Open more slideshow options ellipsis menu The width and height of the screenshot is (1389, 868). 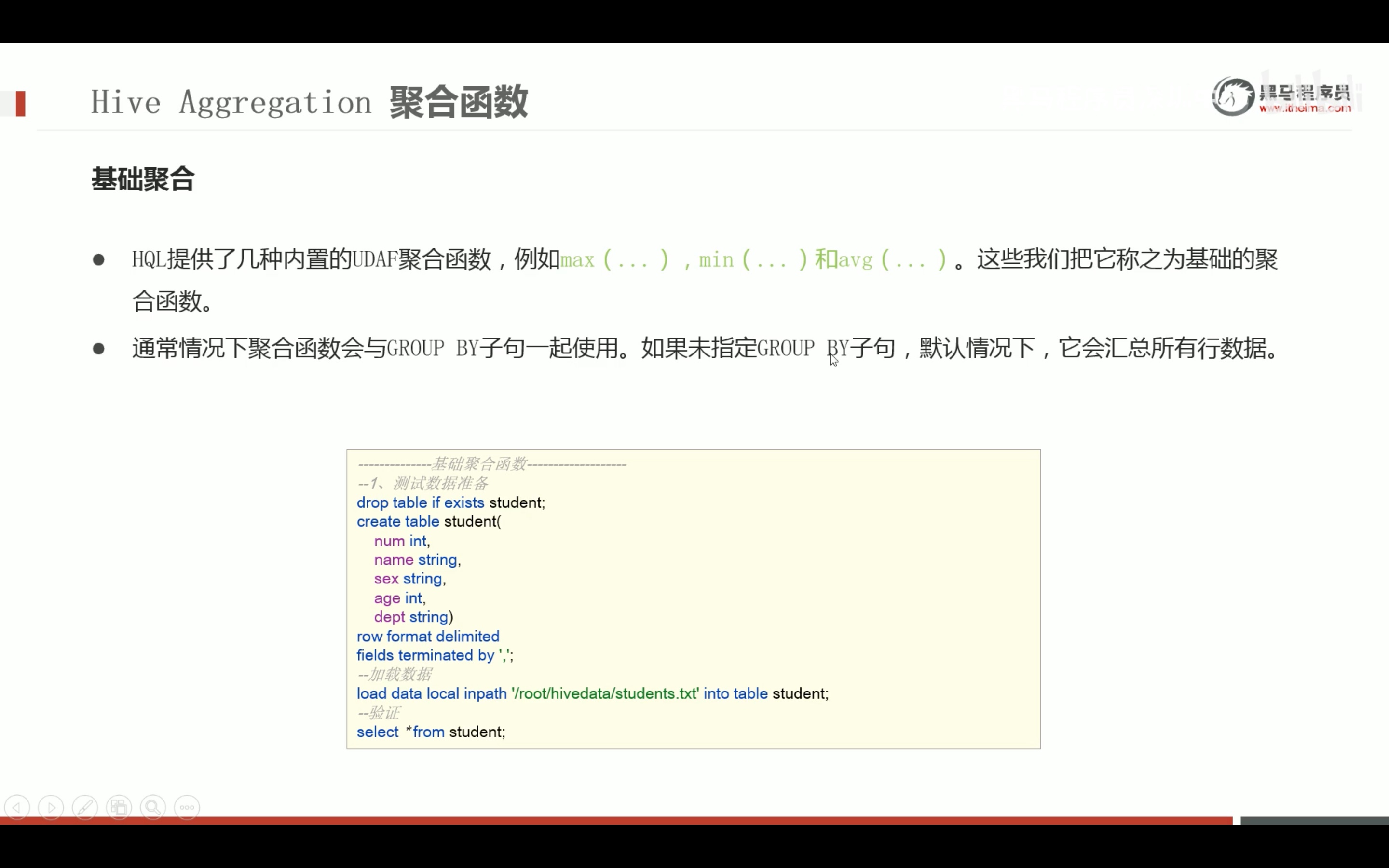coord(187,808)
